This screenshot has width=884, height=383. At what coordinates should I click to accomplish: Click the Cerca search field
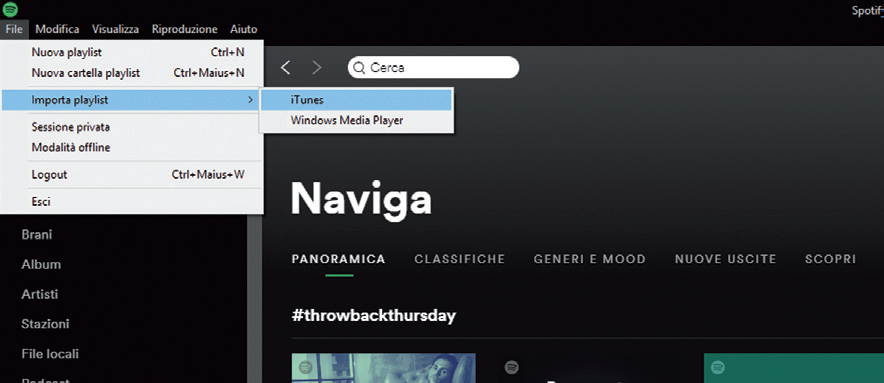point(433,68)
